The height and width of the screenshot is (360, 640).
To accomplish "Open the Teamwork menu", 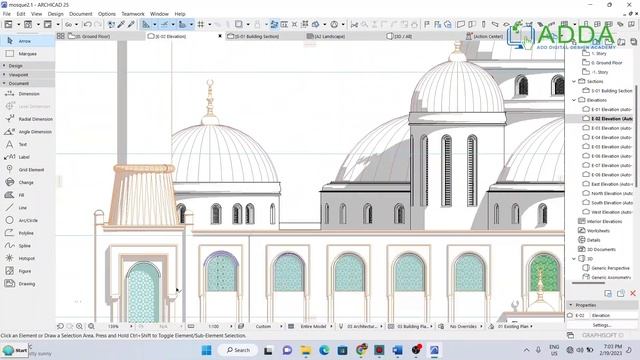I will [133, 14].
